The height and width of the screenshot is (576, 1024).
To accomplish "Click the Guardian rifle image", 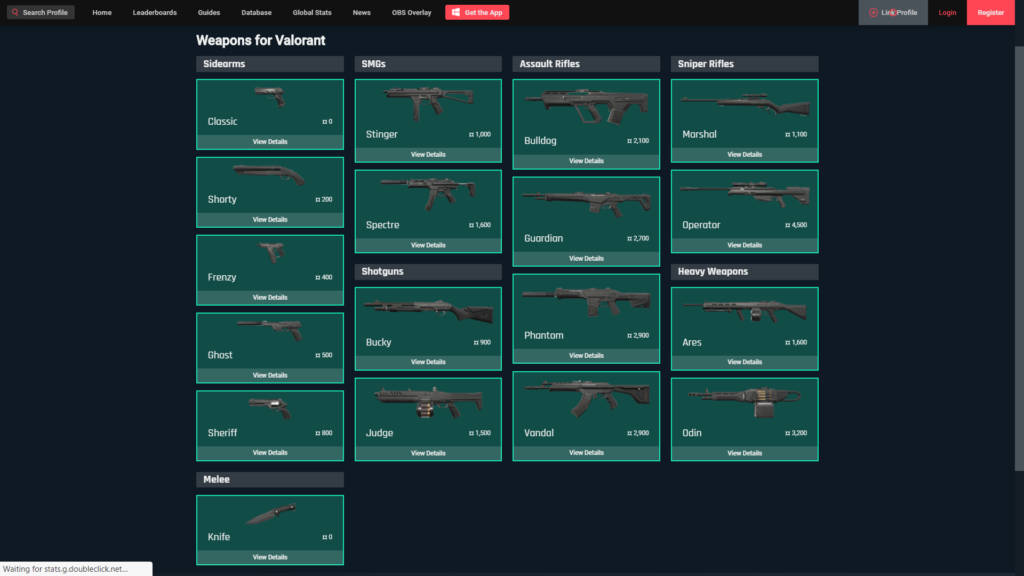I will point(586,203).
